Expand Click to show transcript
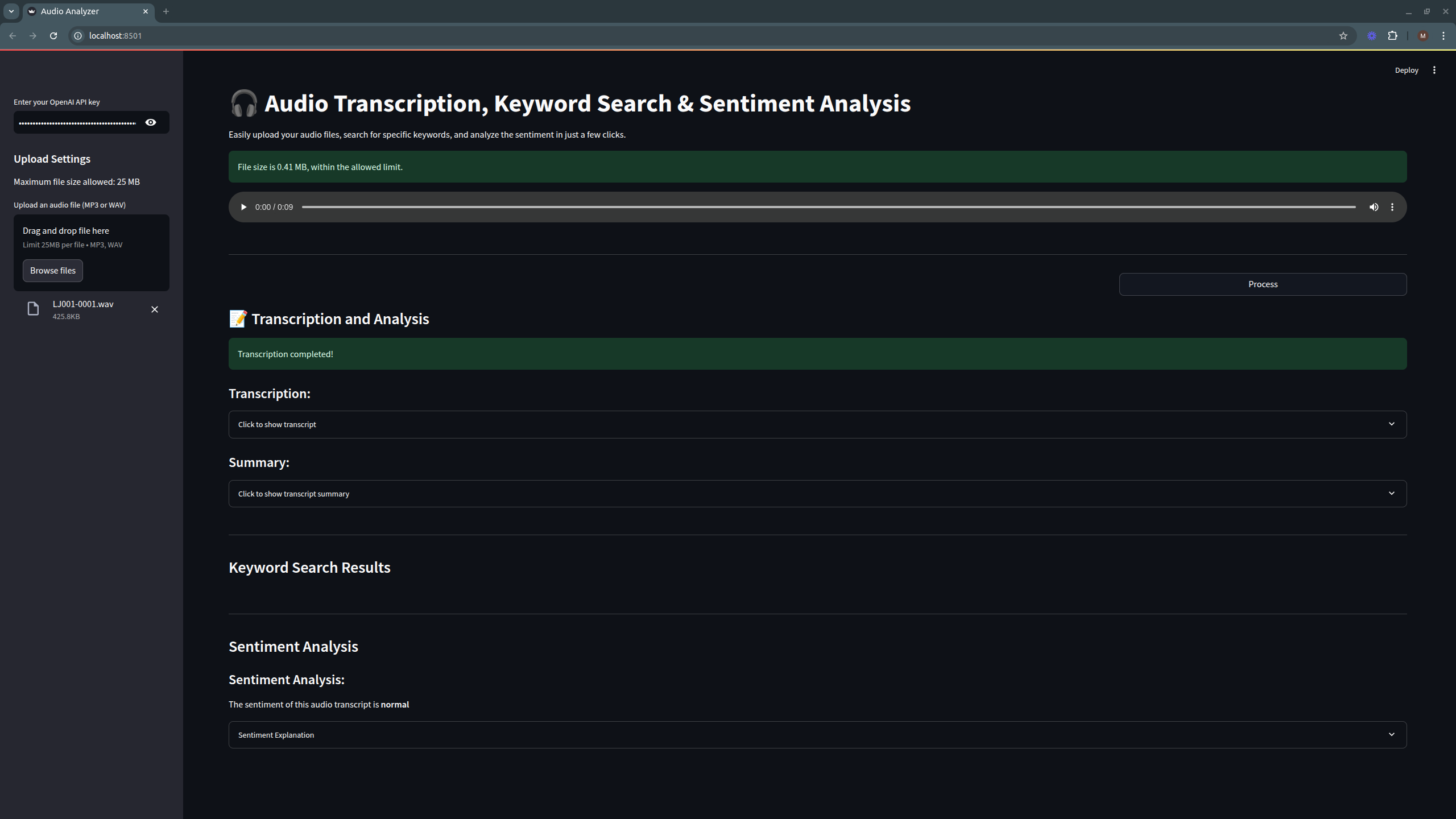This screenshot has height=819, width=1456. pyautogui.click(x=817, y=424)
